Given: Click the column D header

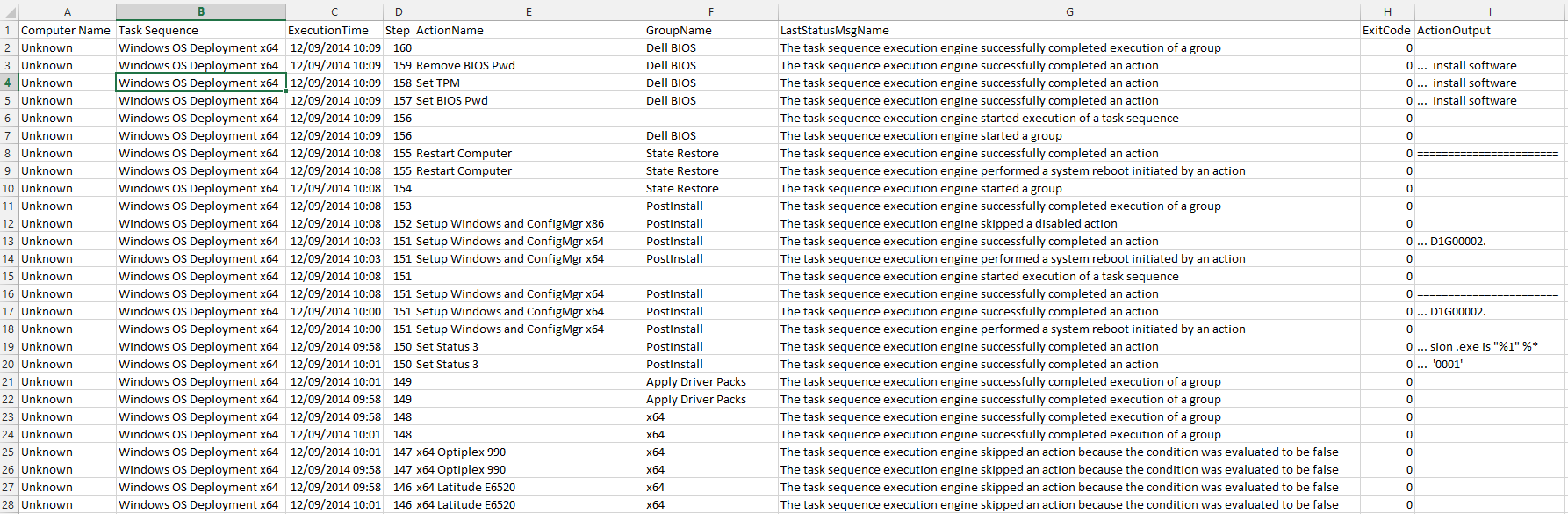Looking at the screenshot, I should click(x=399, y=11).
